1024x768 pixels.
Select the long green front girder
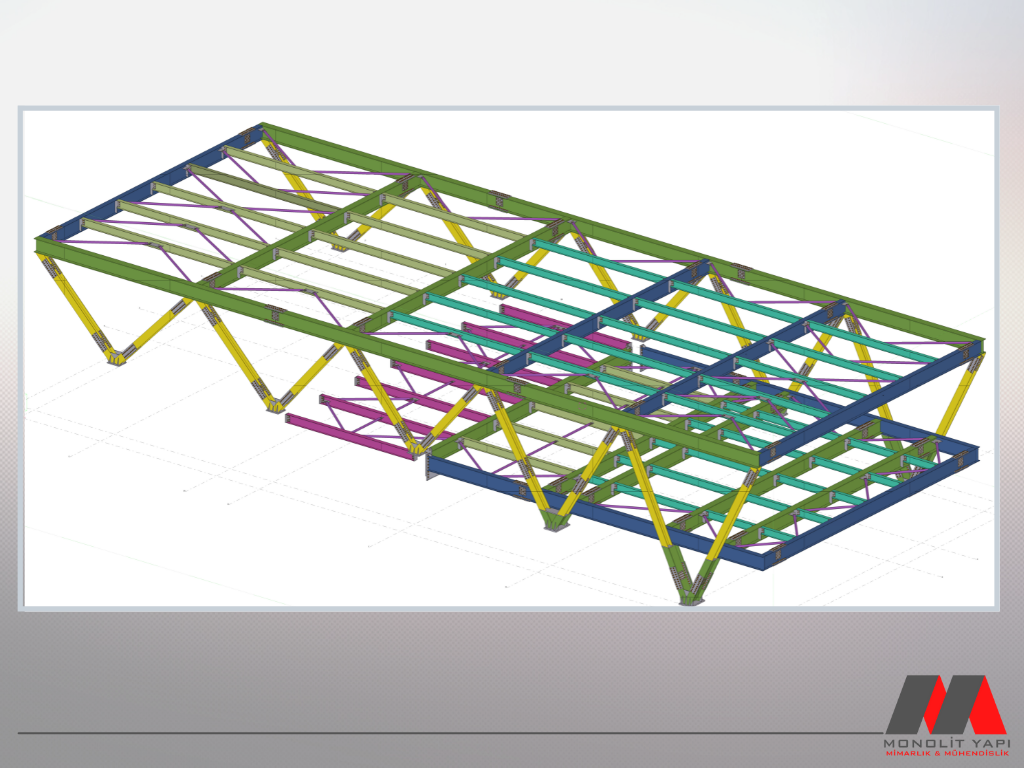point(400,355)
